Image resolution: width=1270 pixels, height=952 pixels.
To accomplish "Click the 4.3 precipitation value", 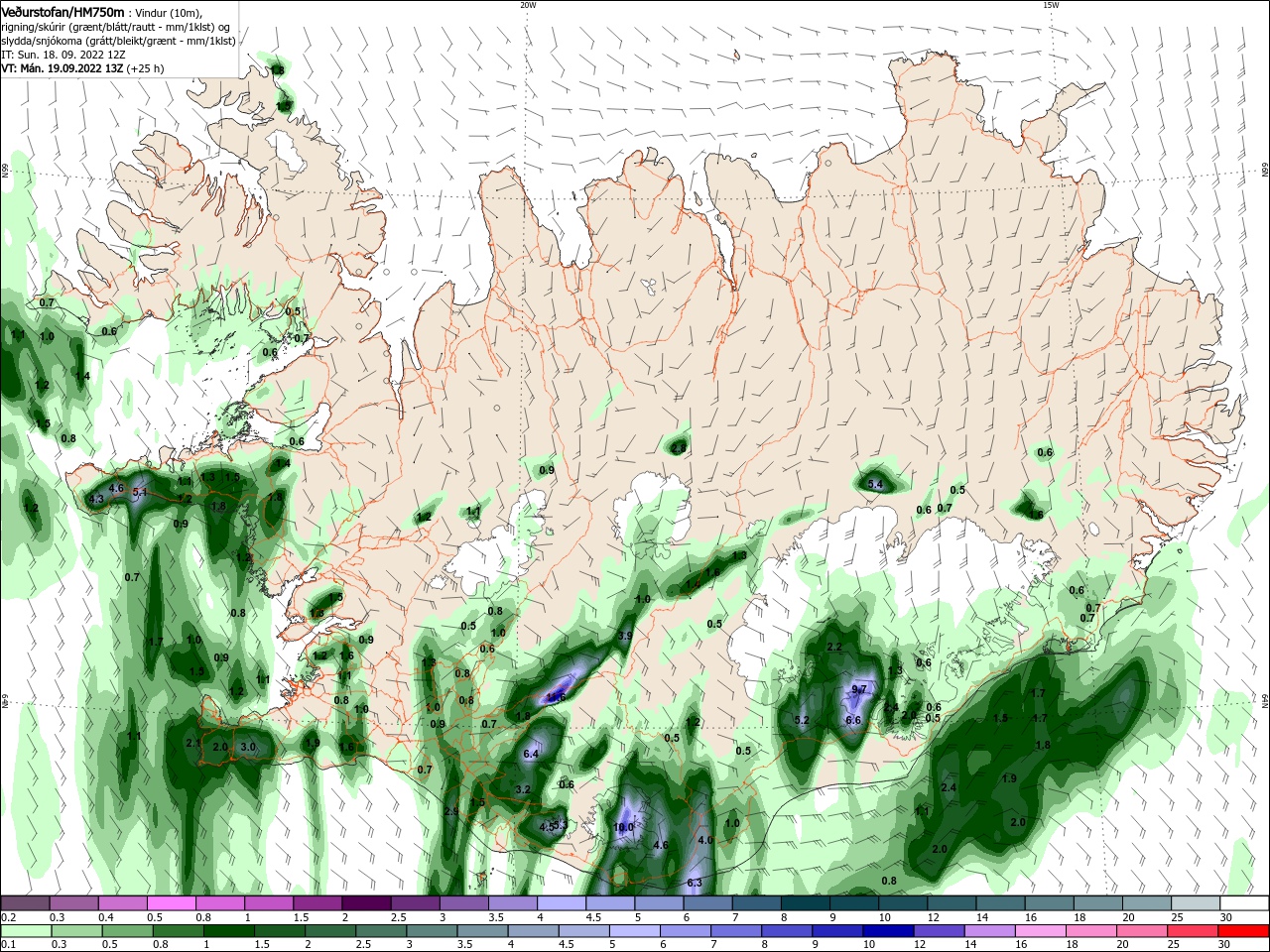I will pyautogui.click(x=96, y=500).
